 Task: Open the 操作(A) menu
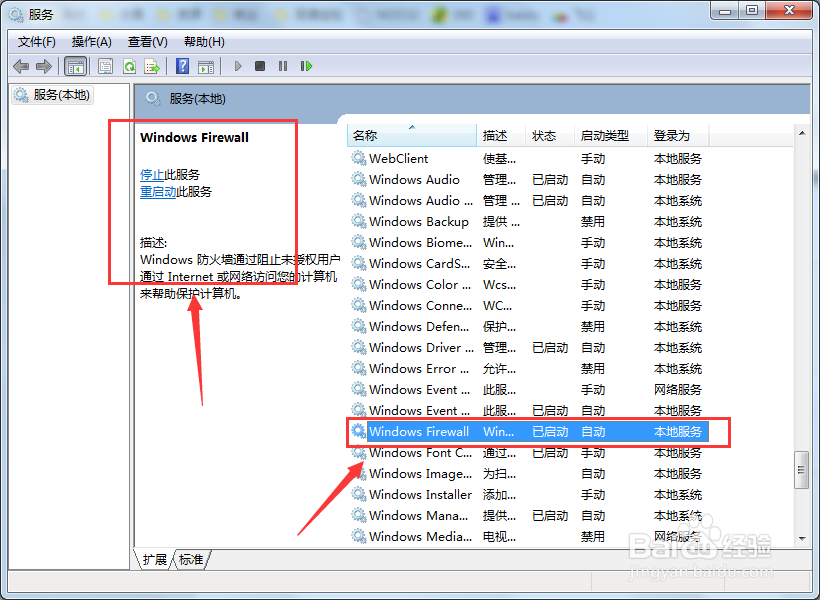(x=92, y=42)
